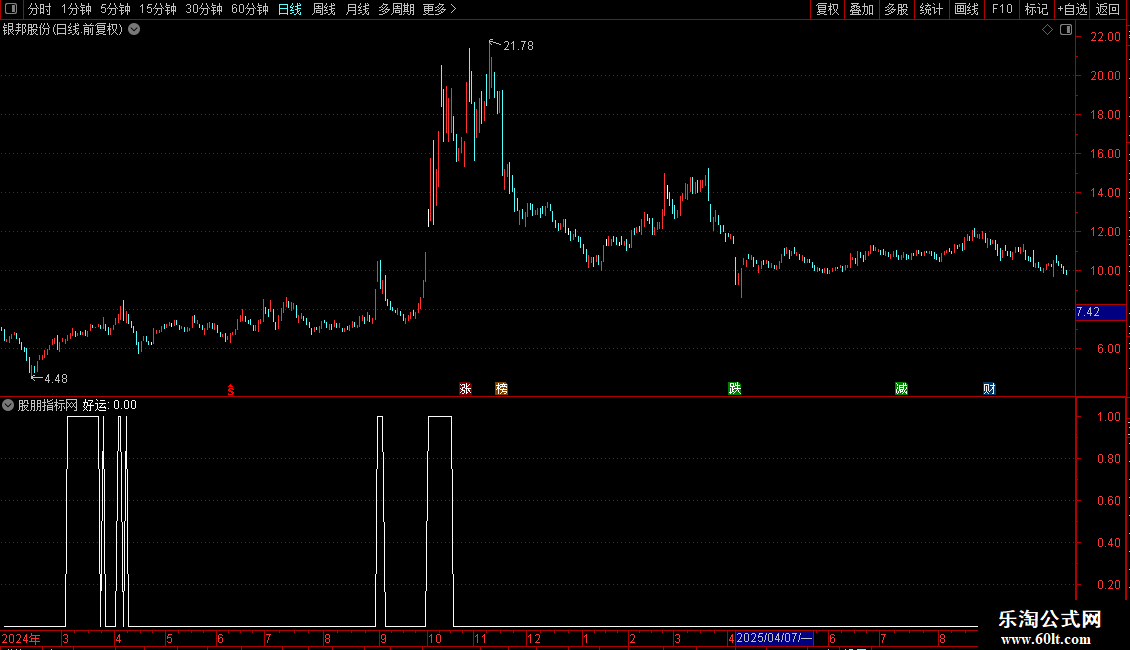Click the 财 financial report marker icon
The width and height of the screenshot is (1130, 650).
tap(989, 388)
